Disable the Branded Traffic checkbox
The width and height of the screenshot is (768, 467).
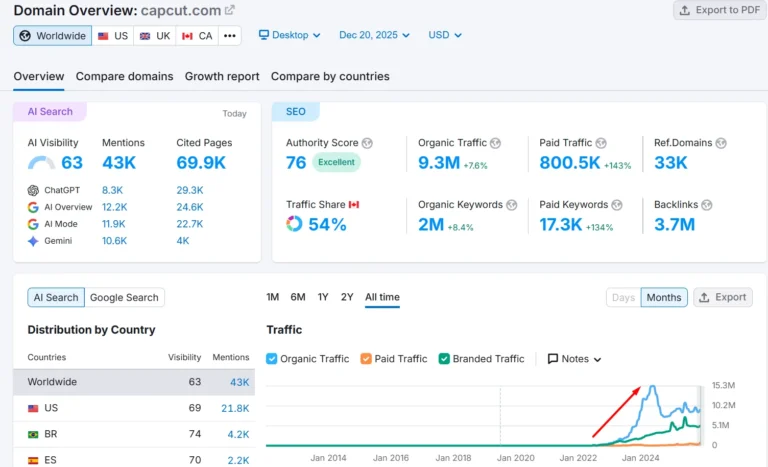[444, 359]
